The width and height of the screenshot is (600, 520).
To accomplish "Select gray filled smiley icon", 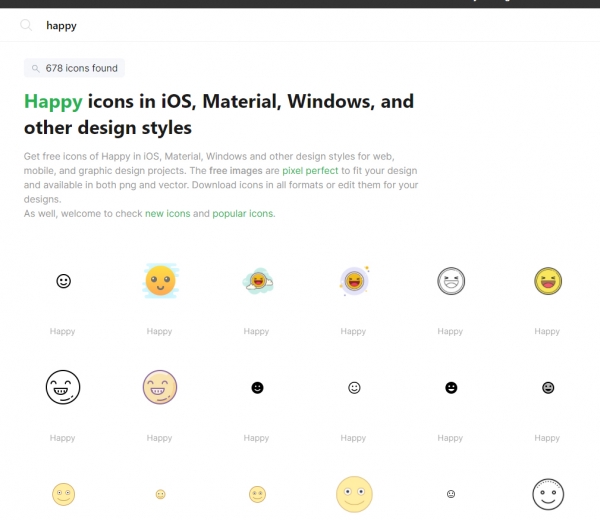I will click(x=548, y=388).
